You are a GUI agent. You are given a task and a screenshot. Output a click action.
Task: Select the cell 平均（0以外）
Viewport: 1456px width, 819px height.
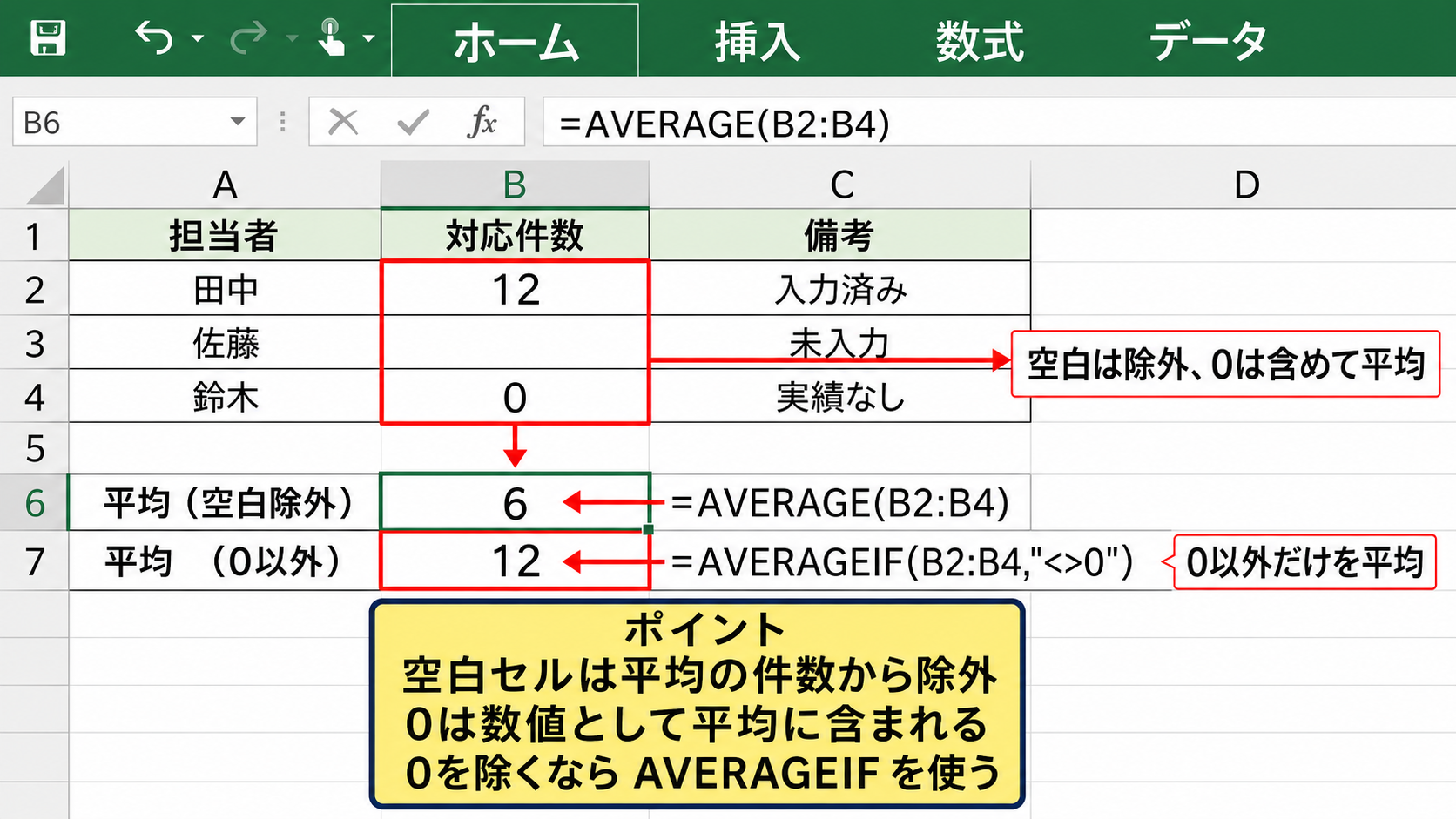pyautogui.click(x=225, y=561)
